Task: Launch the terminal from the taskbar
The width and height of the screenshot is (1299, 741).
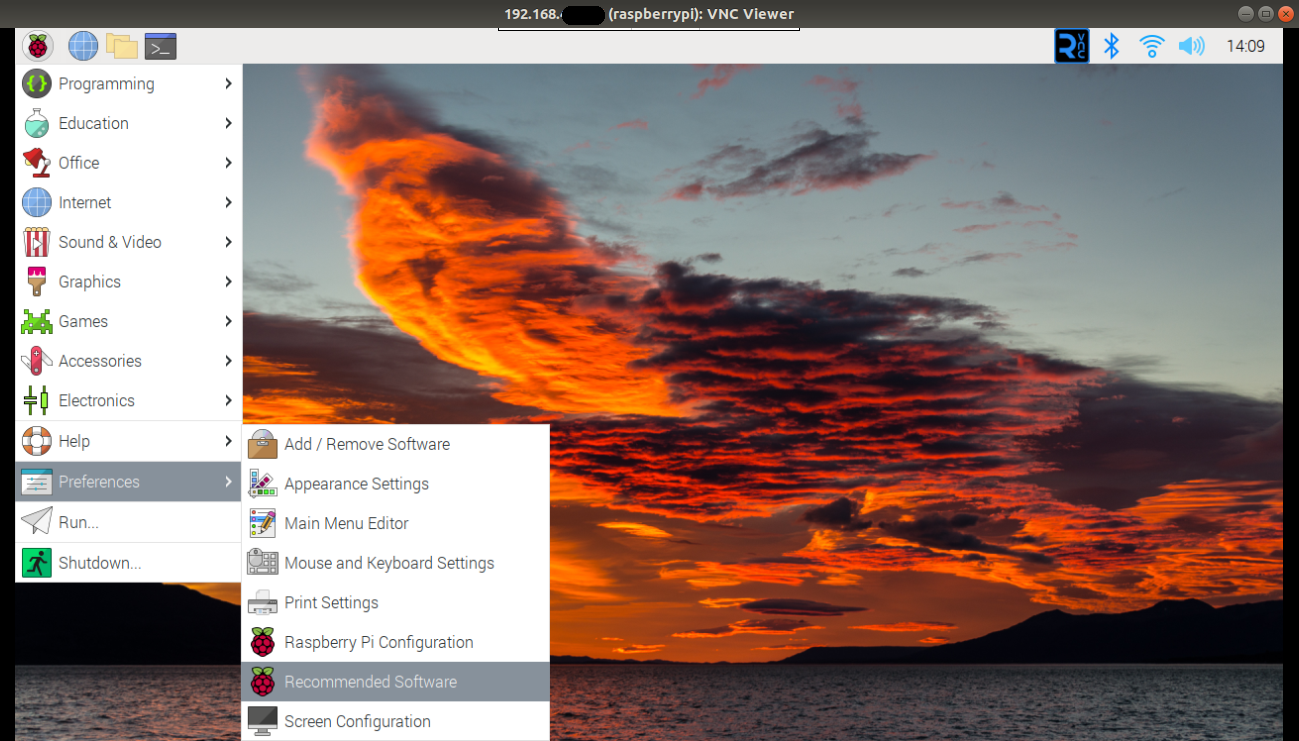Action: click(x=160, y=46)
